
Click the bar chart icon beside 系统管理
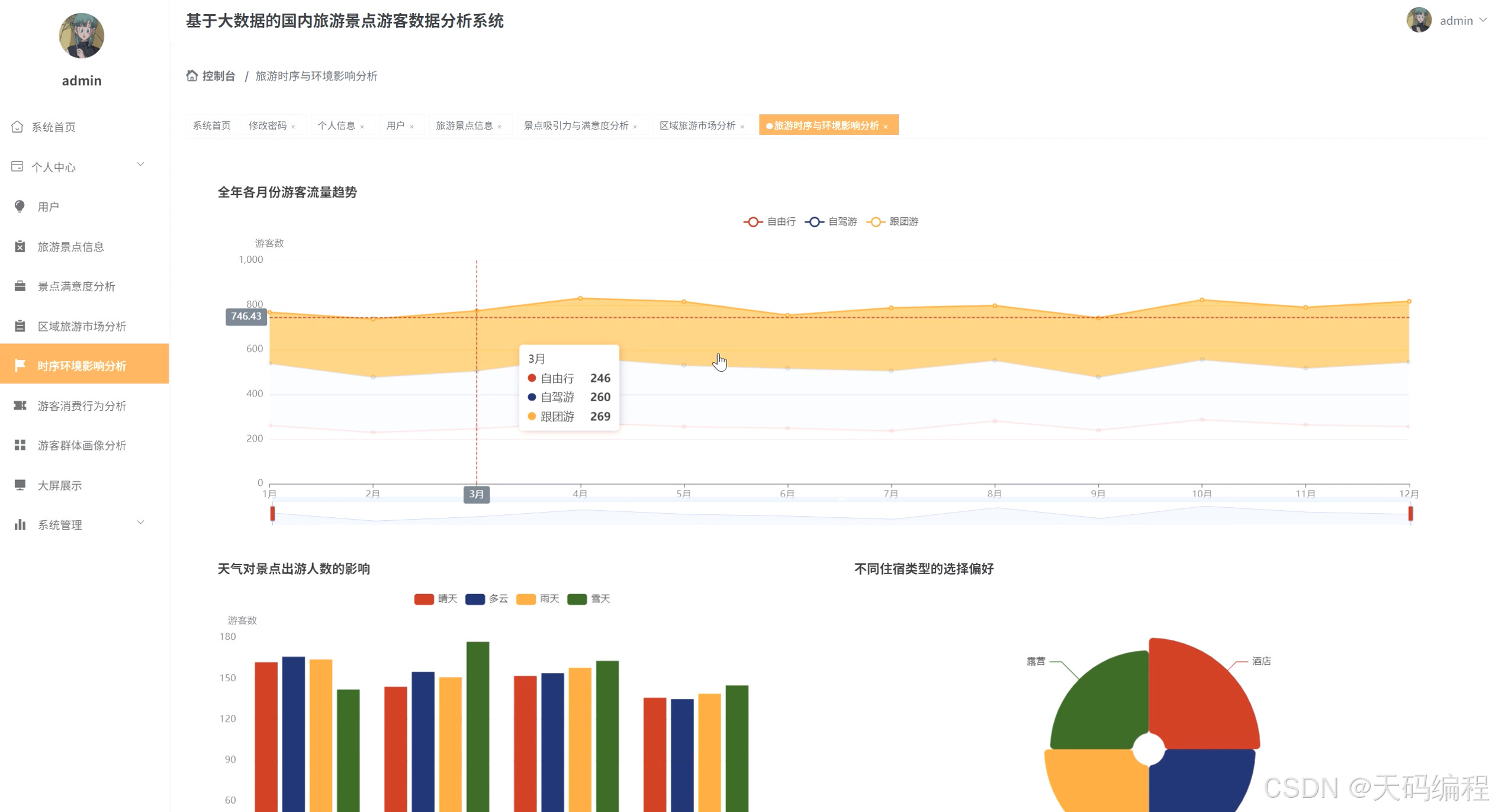[20, 524]
